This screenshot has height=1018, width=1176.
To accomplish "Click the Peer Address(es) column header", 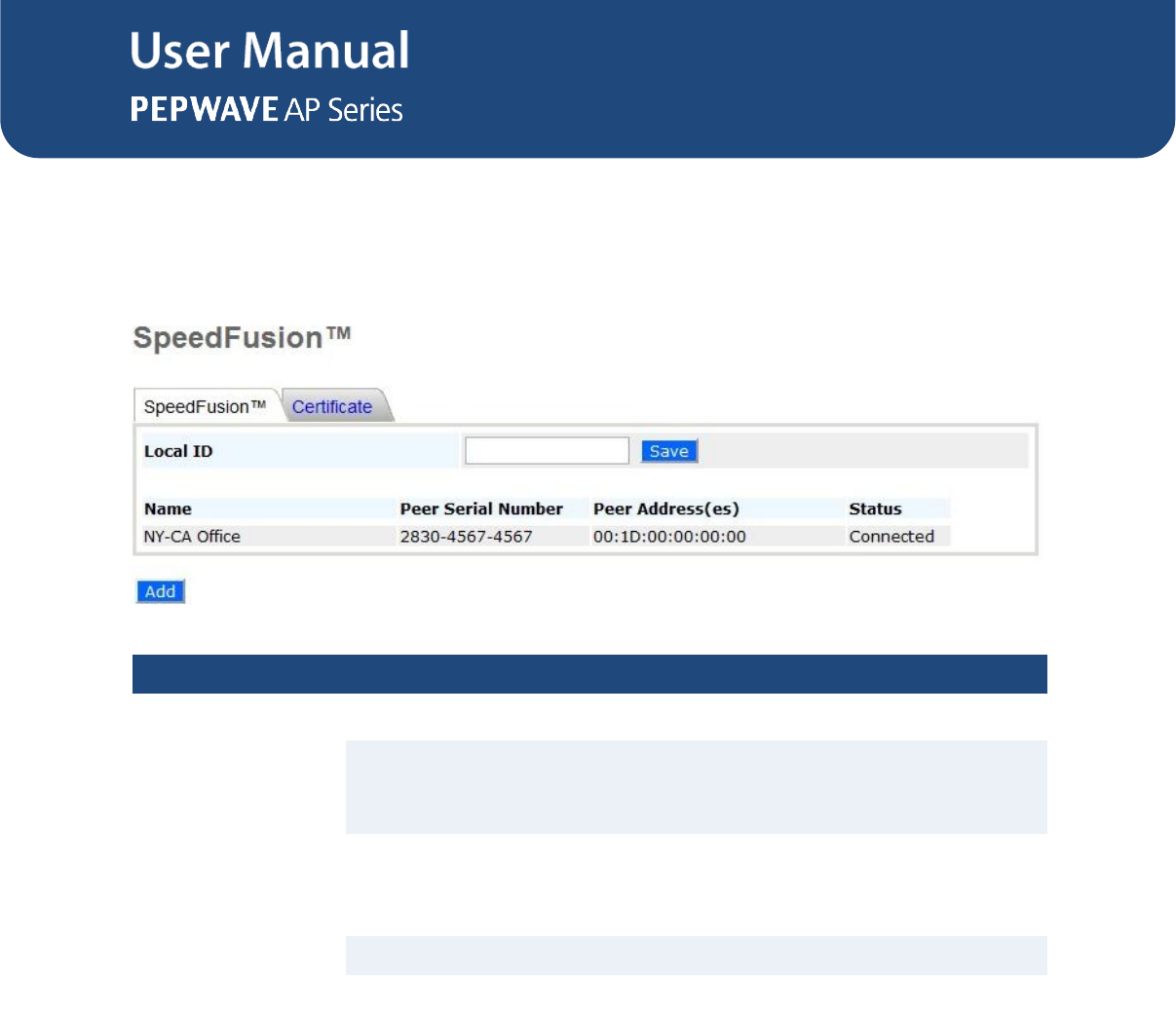I will [666, 509].
